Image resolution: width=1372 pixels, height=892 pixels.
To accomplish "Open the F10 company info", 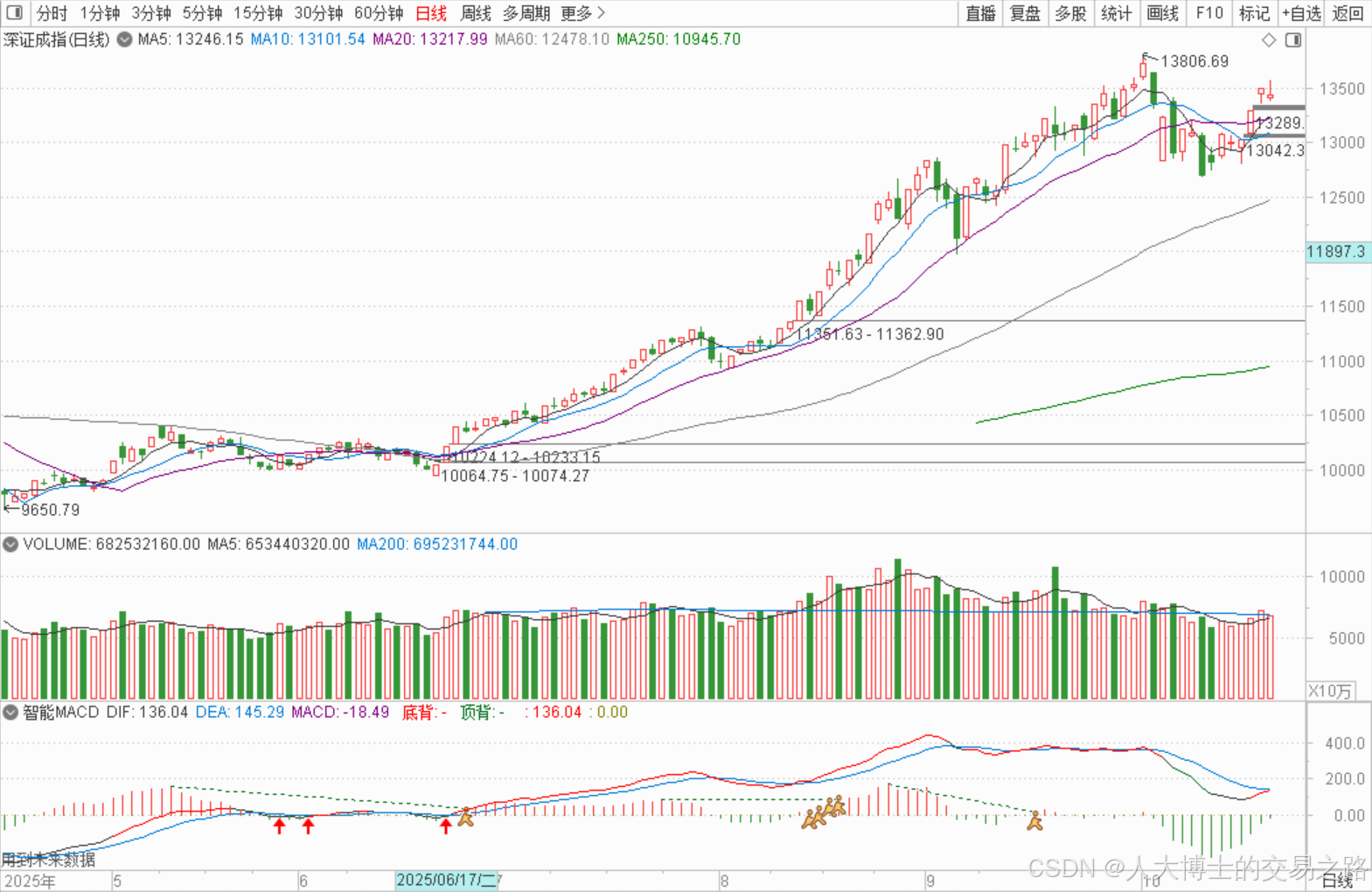I will [1209, 13].
